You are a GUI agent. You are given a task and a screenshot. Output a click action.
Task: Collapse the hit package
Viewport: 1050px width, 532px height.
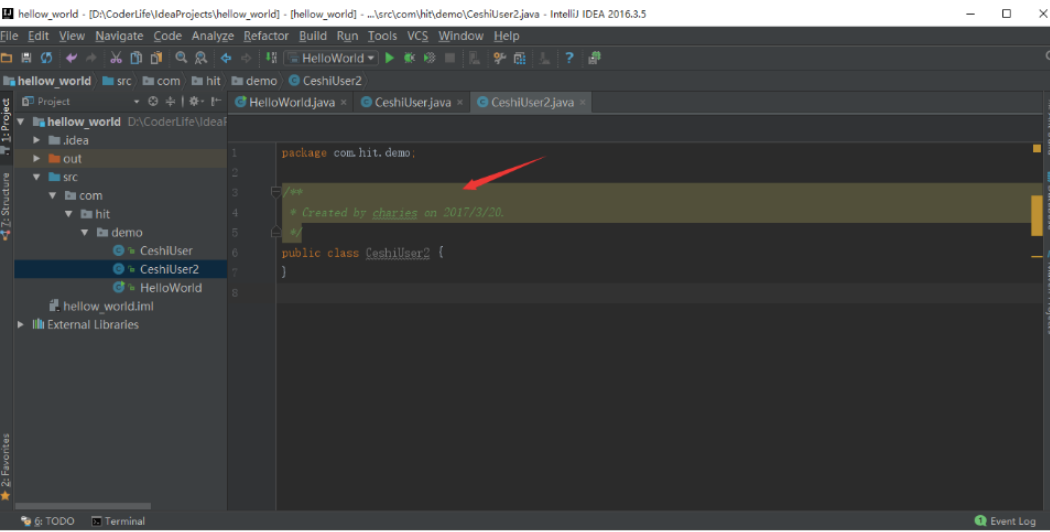point(69,214)
